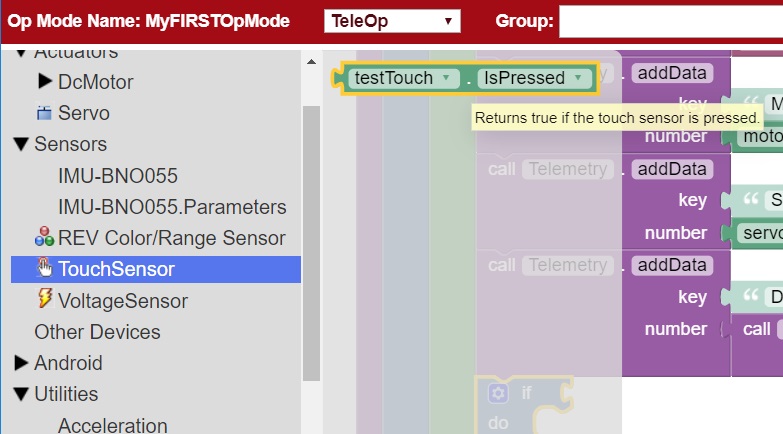
Task: Collapse the Utilities category
Action: pyautogui.click(x=21, y=394)
